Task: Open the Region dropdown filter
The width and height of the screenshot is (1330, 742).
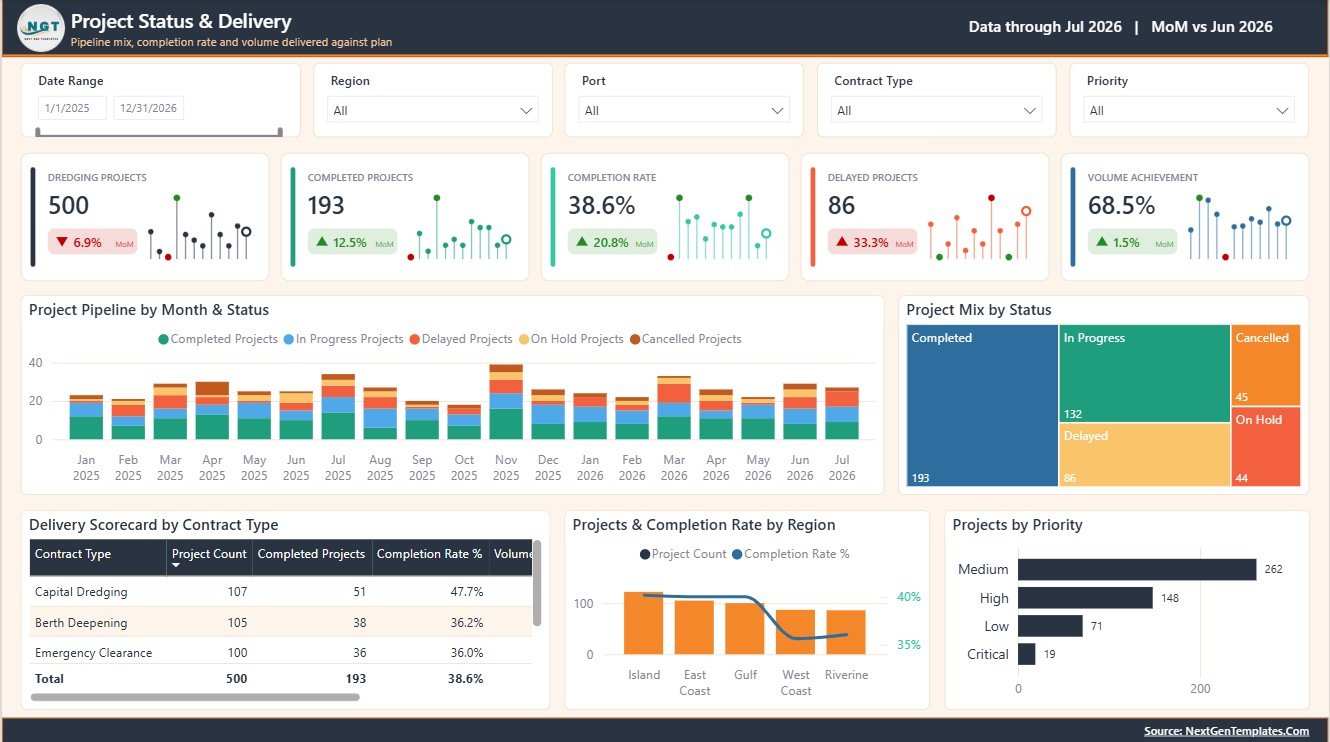Action: tap(434, 110)
